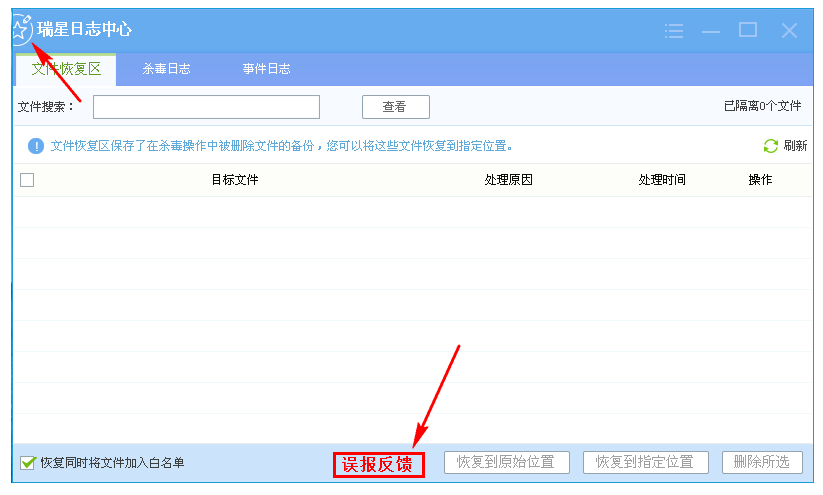823x495 pixels.
Task: Click the 操作 column header
Action: pos(760,180)
